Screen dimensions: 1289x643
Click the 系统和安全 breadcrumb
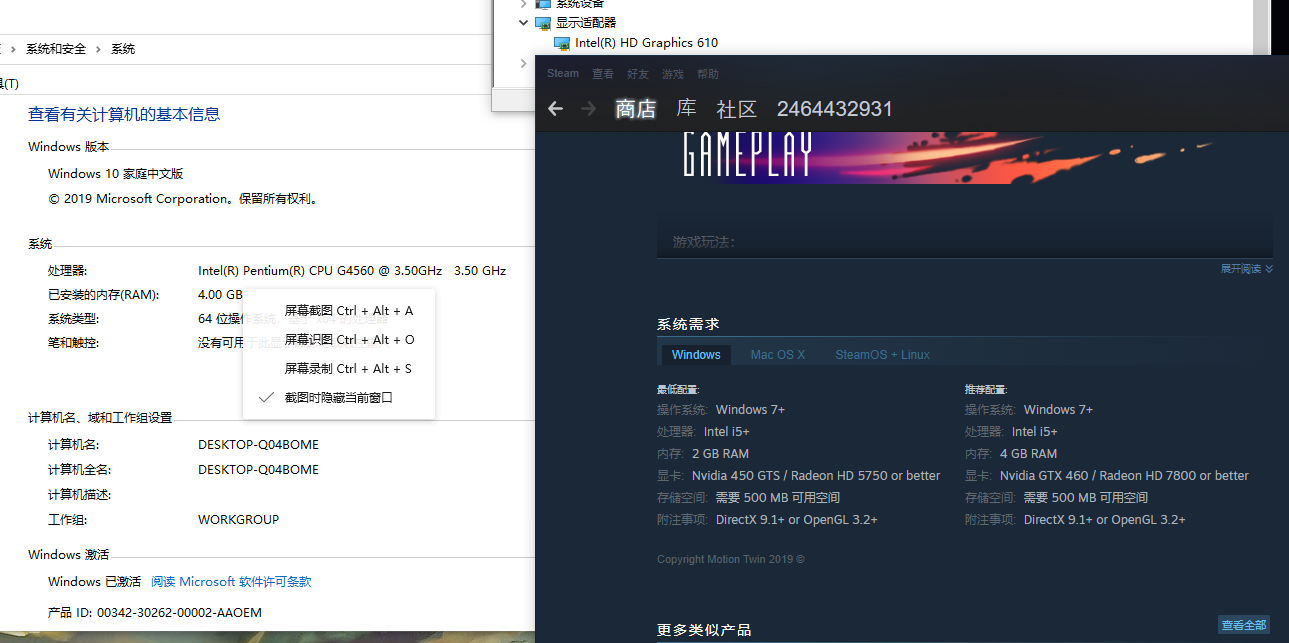click(56, 49)
